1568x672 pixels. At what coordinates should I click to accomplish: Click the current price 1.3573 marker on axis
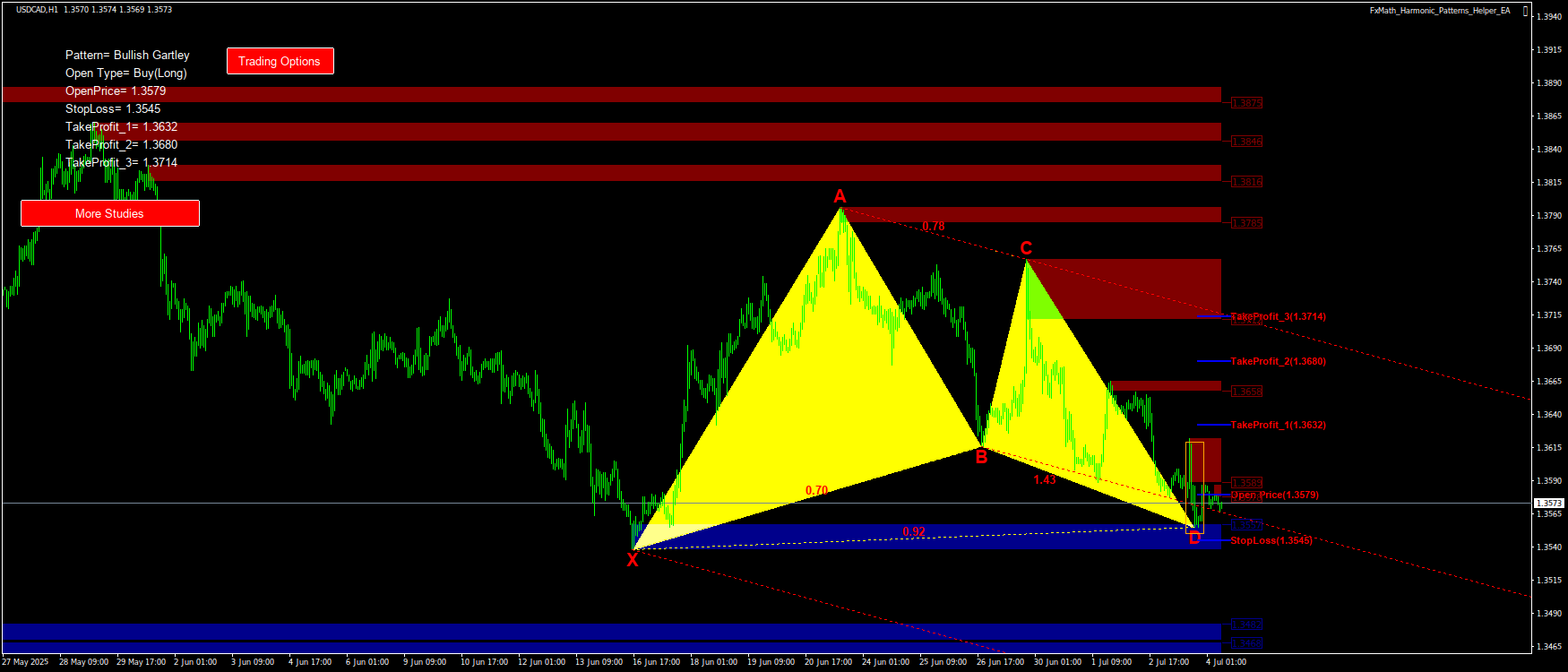point(1549,504)
